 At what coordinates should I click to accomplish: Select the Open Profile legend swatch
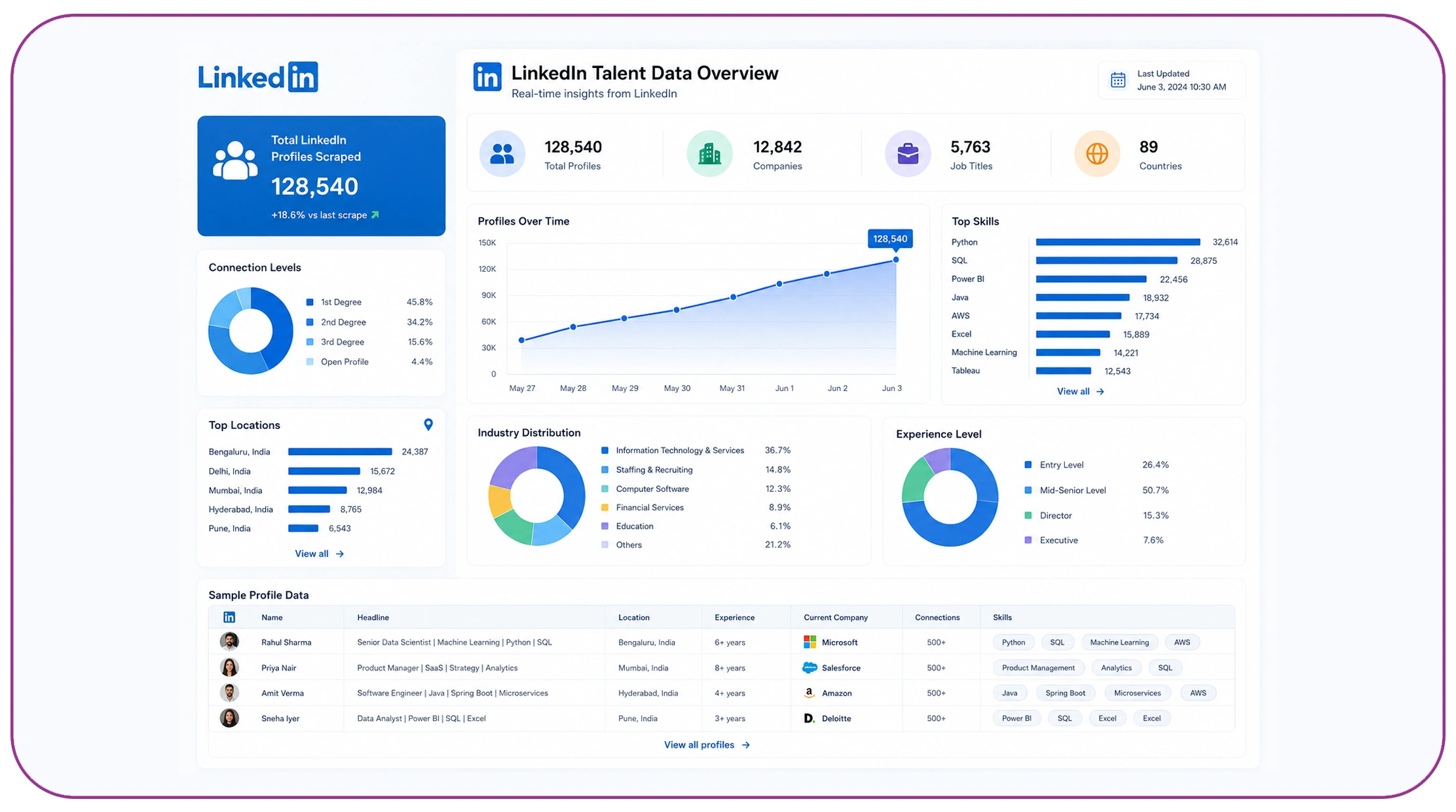pyautogui.click(x=310, y=361)
